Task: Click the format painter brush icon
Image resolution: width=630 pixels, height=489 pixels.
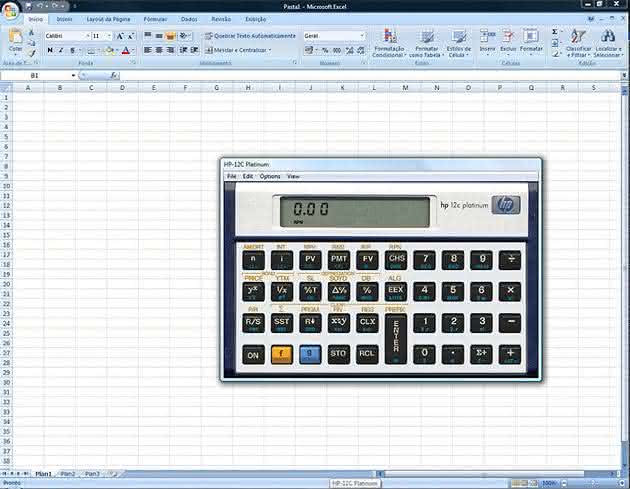Action: tap(31, 53)
